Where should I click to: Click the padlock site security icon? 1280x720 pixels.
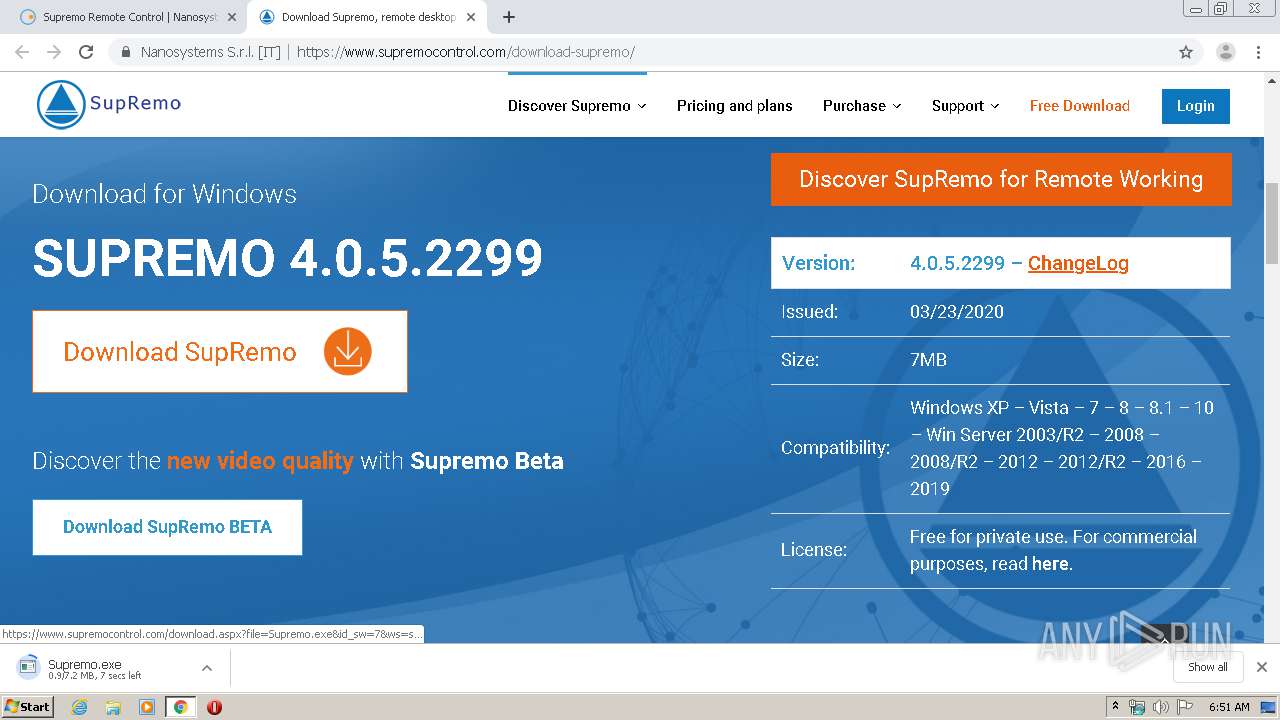[x=126, y=52]
